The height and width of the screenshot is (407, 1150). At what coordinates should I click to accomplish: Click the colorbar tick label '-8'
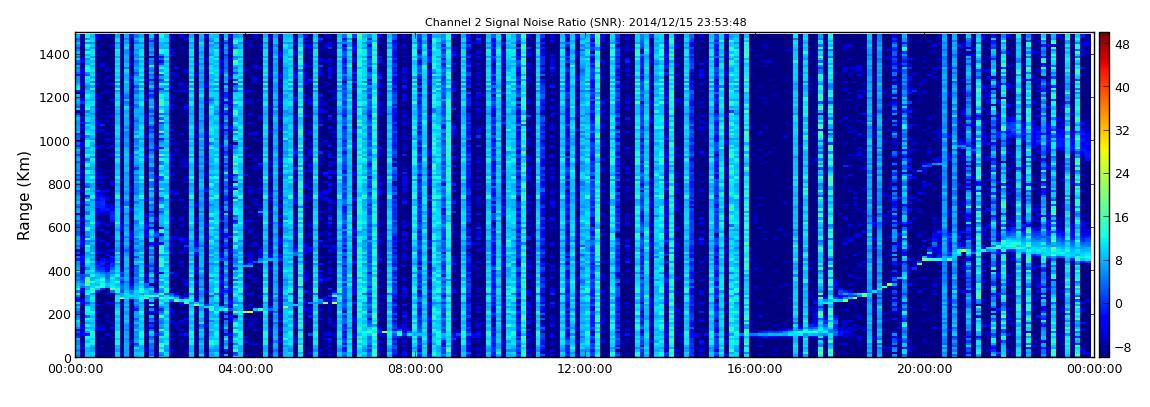[x=1122, y=347]
